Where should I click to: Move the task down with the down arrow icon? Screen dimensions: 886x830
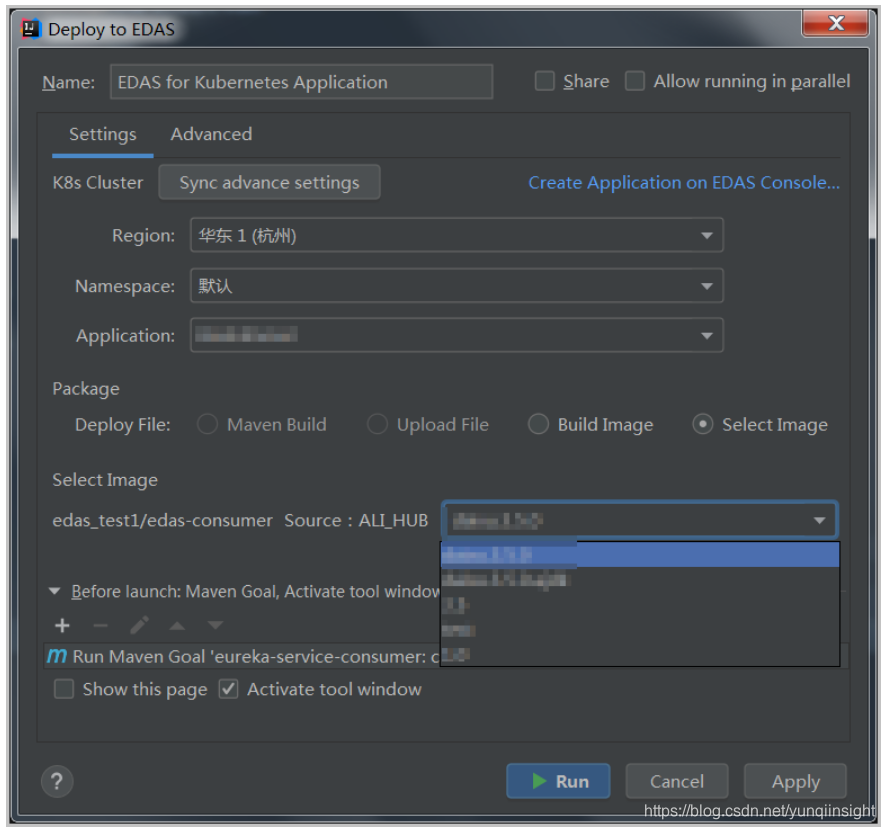pyautogui.click(x=215, y=625)
